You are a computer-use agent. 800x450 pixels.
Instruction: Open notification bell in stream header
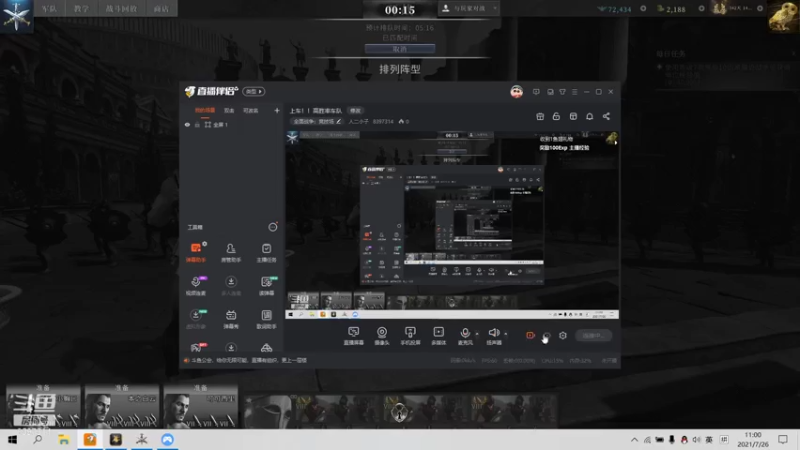click(589, 116)
